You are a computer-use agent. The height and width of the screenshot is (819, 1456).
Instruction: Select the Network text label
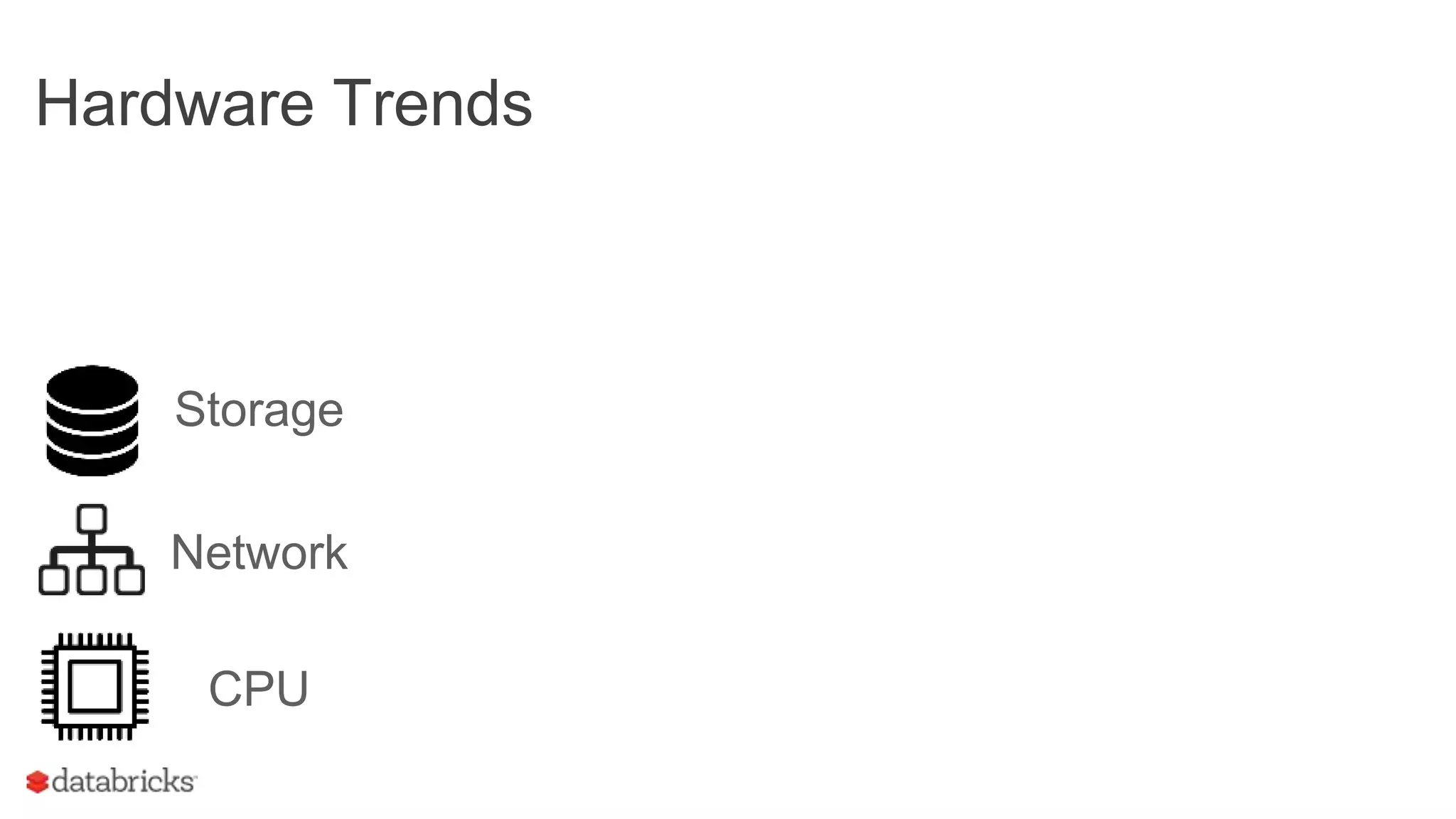259,552
